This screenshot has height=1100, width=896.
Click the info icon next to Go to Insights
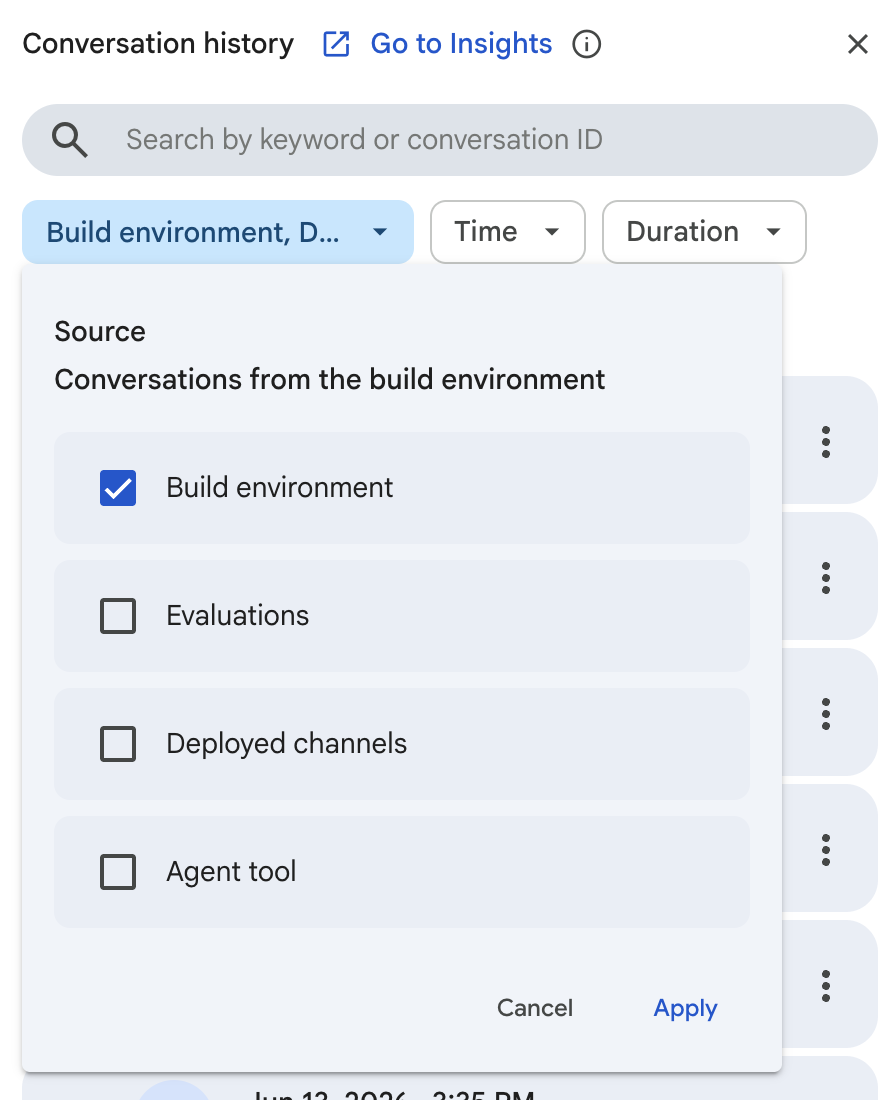[587, 44]
